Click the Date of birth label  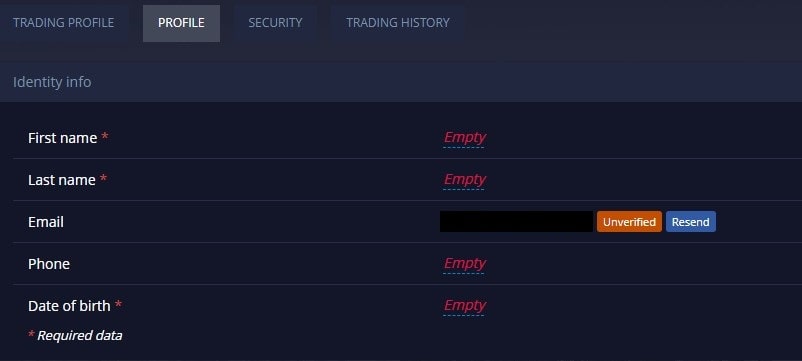tap(69, 306)
